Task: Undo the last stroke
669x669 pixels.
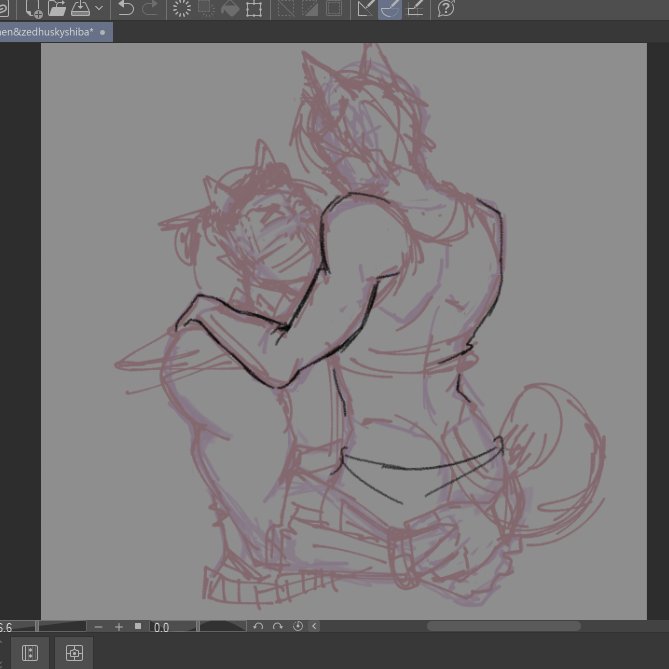Action: click(x=125, y=8)
